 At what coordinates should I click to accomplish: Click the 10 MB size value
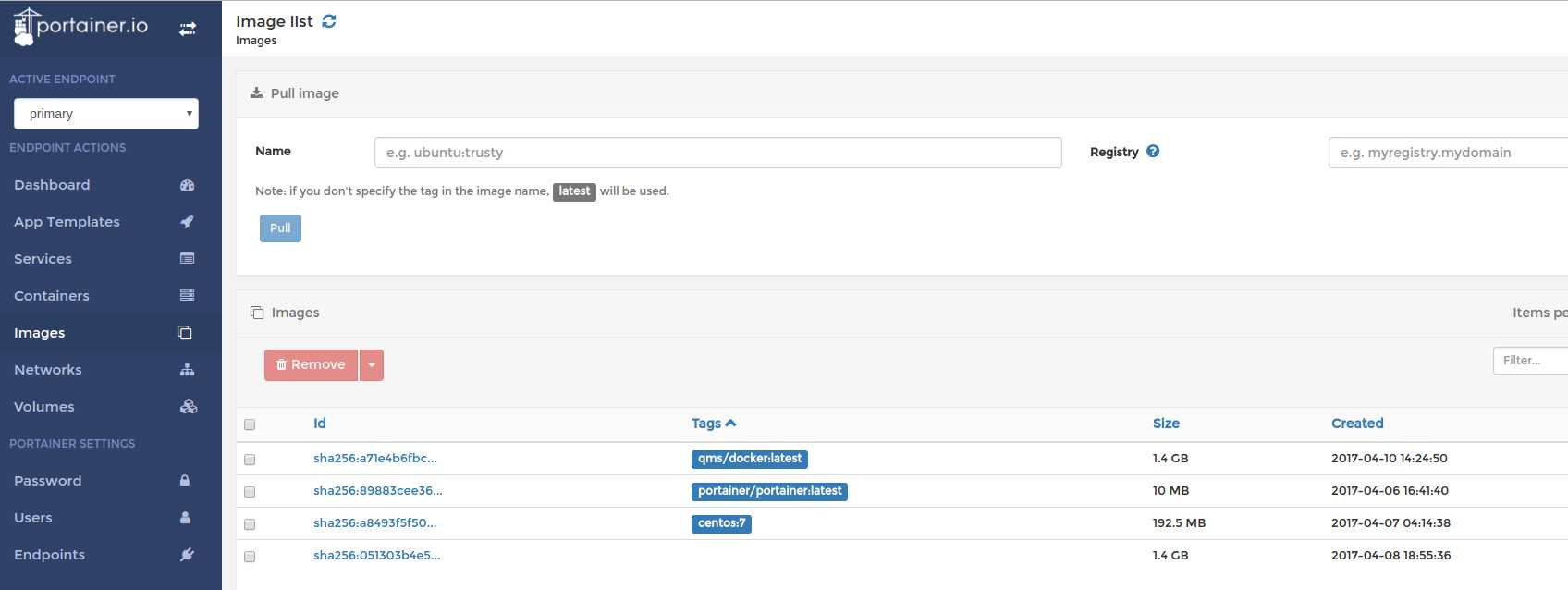tap(1171, 491)
